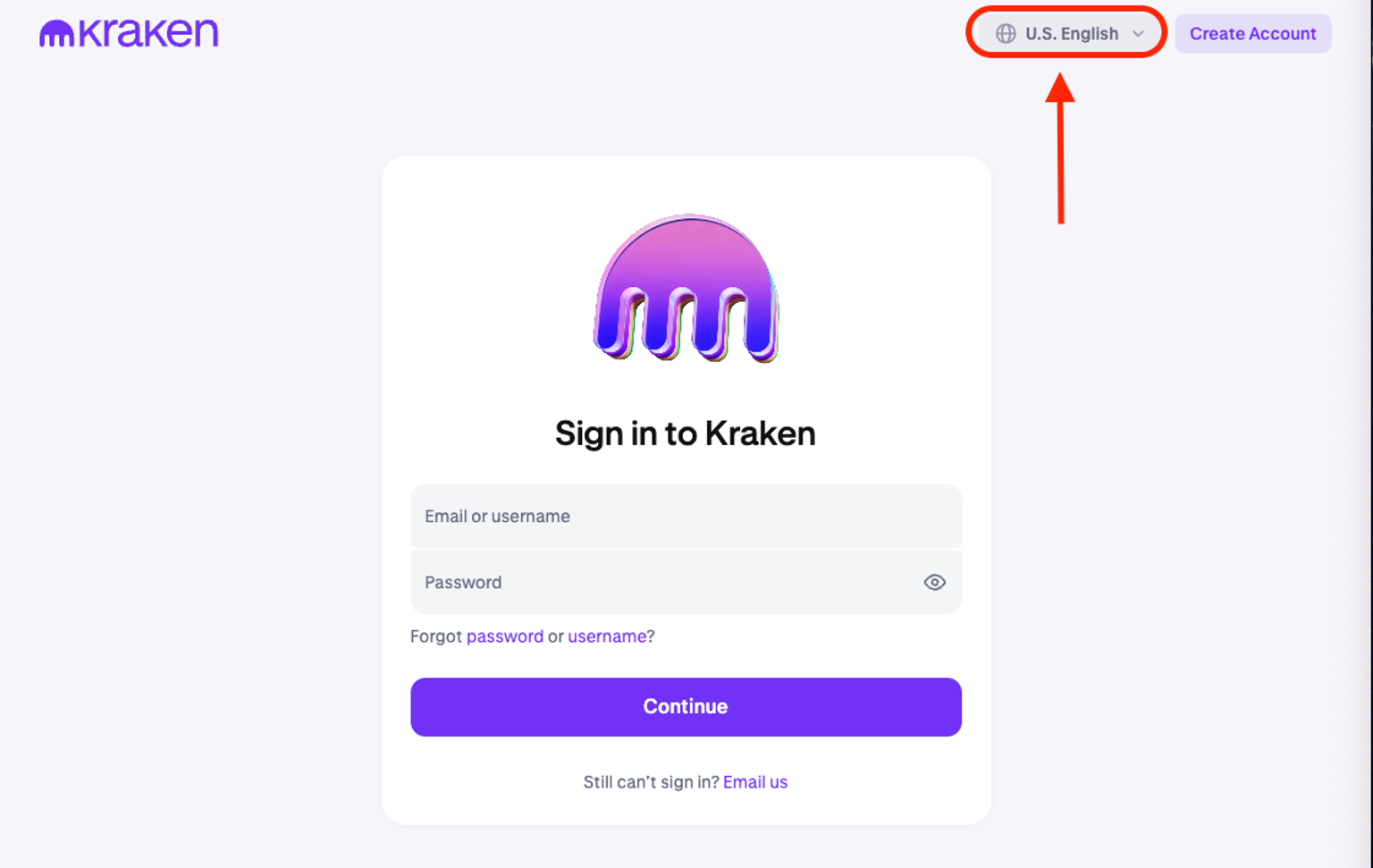The image size is (1373, 868).
Task: Open the forgot username link
Action: [607, 636]
